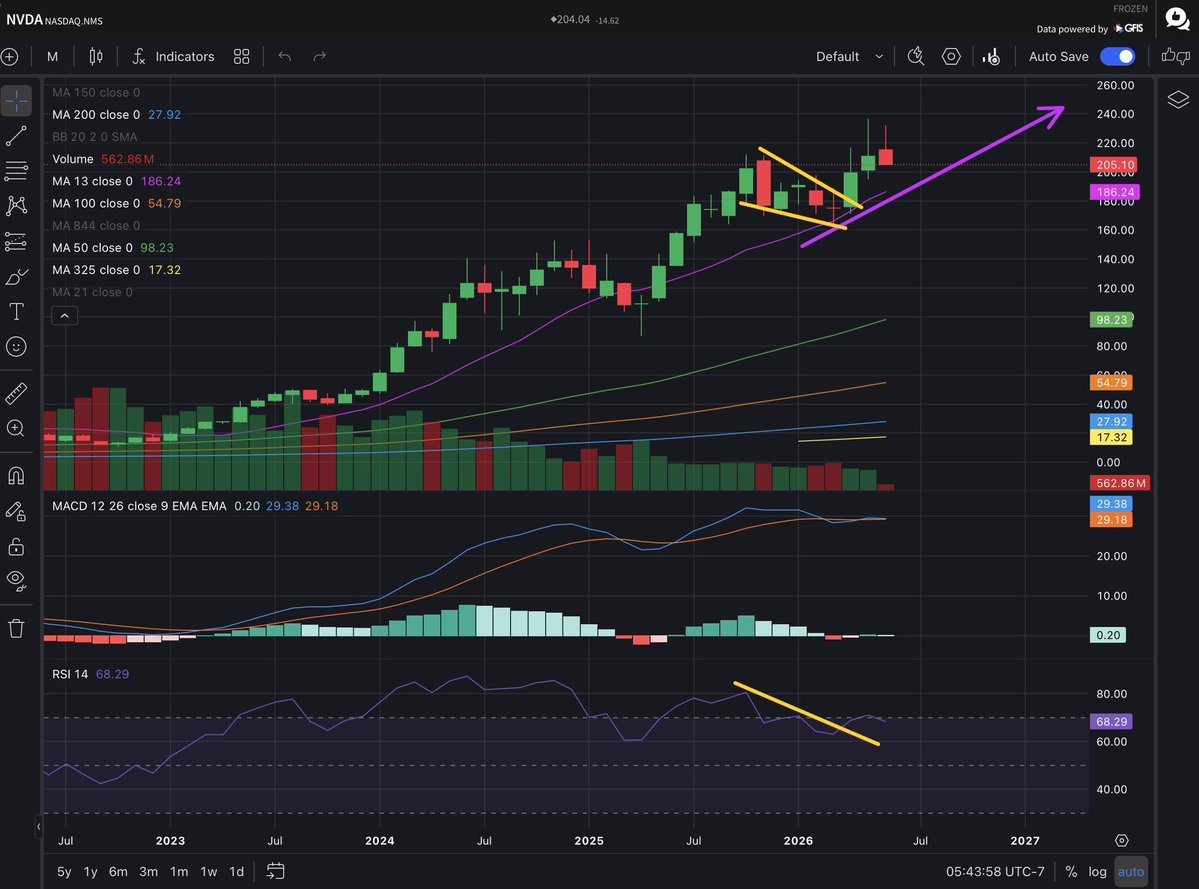This screenshot has width=1199, height=889.
Task: Select the horizontal lines Fibonacci tool
Action: tap(16, 170)
